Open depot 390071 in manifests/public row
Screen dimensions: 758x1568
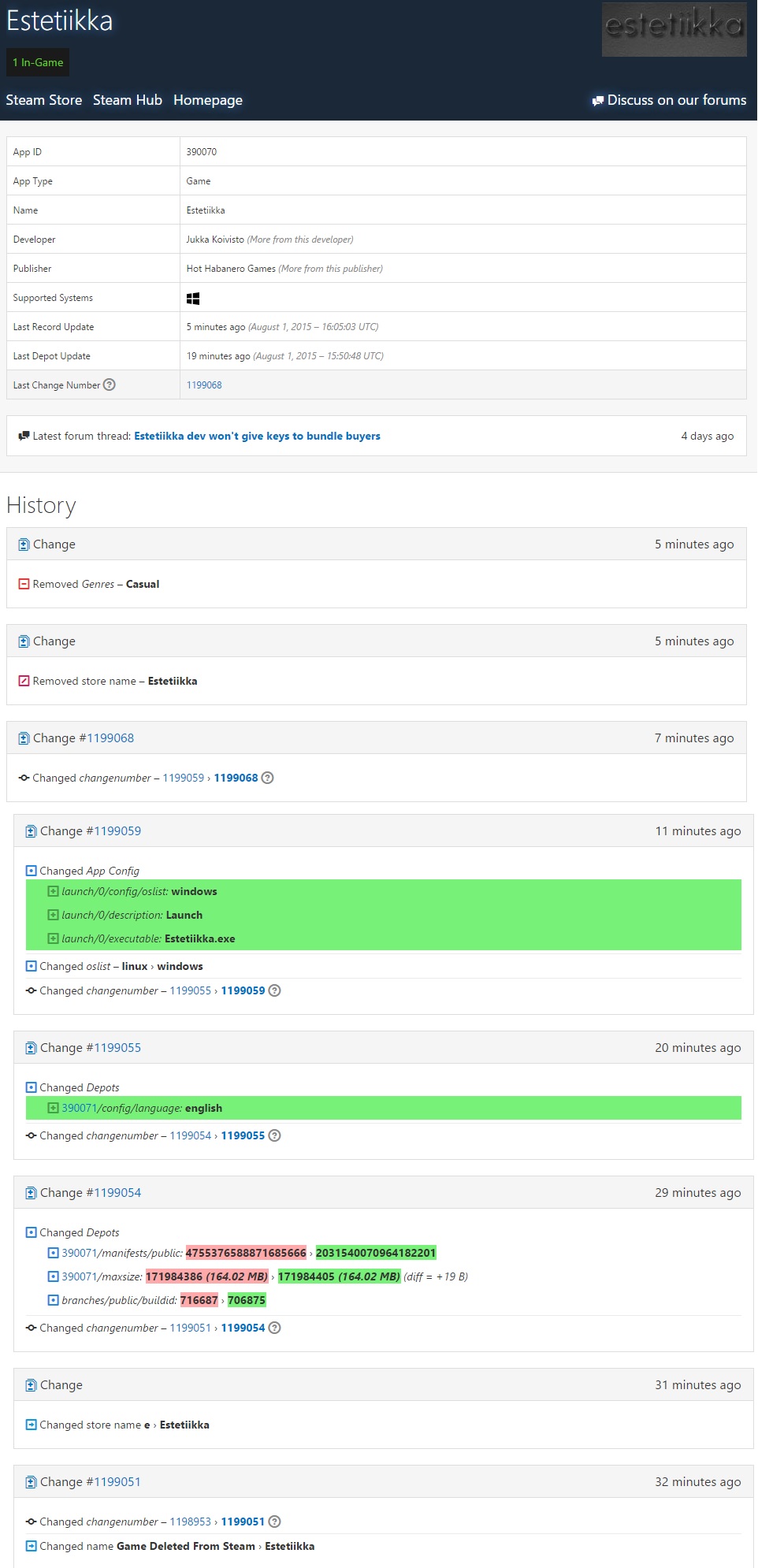(79, 1253)
